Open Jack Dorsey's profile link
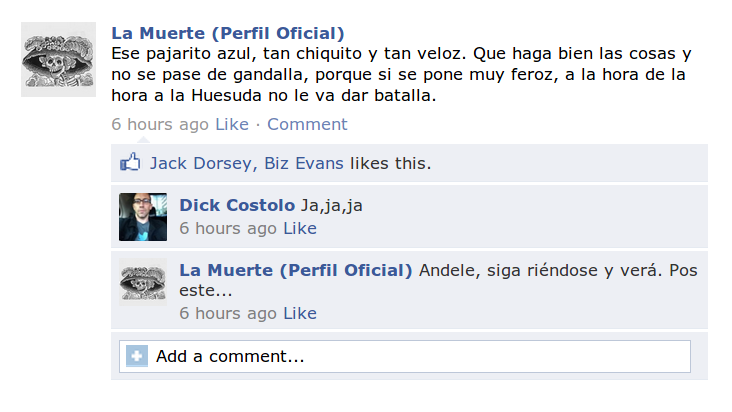The height and width of the screenshot is (412, 732). tap(201, 163)
